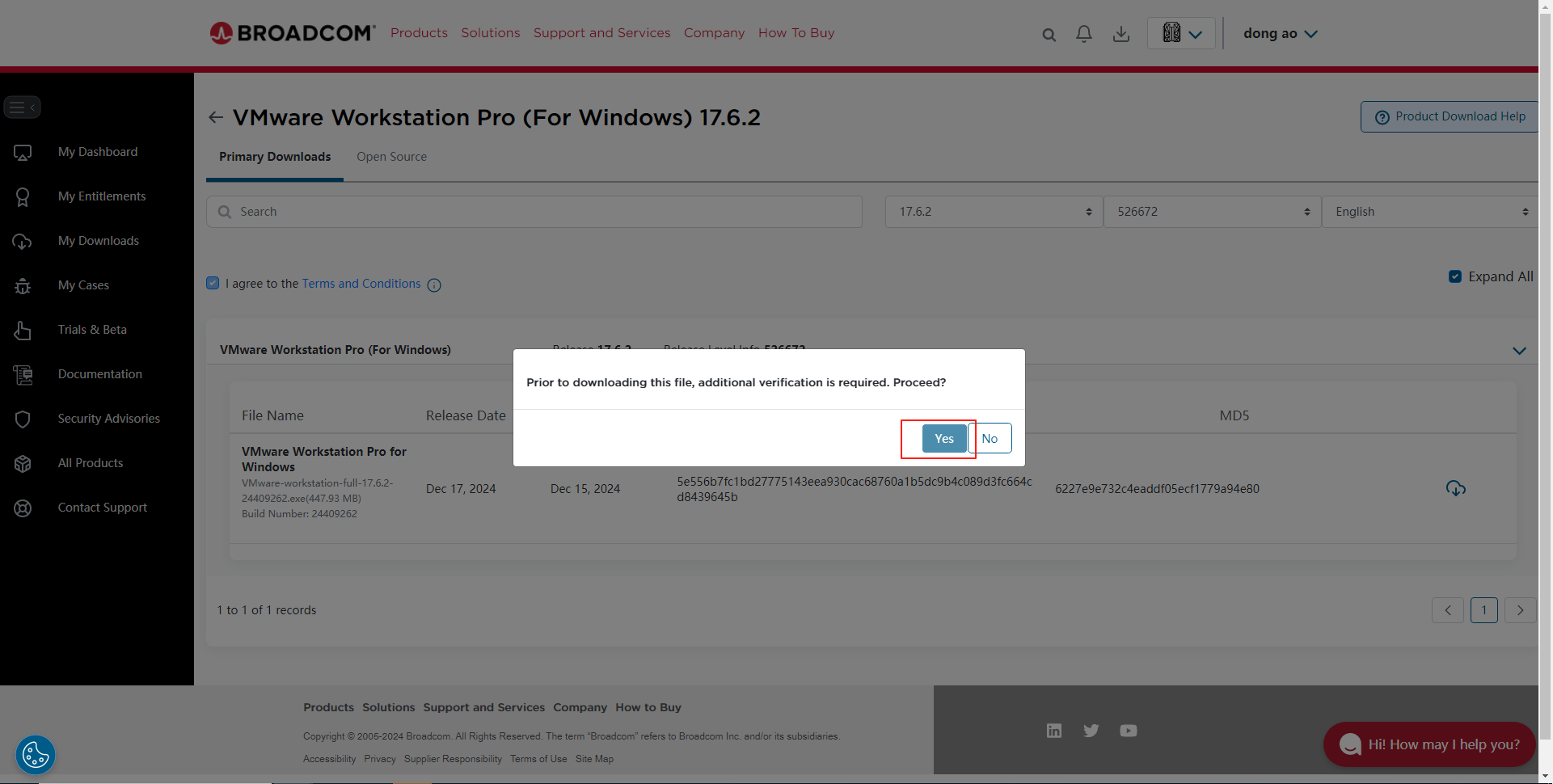Click the info icon beside Terms and Conditions
This screenshot has height=784, width=1553.
(434, 285)
